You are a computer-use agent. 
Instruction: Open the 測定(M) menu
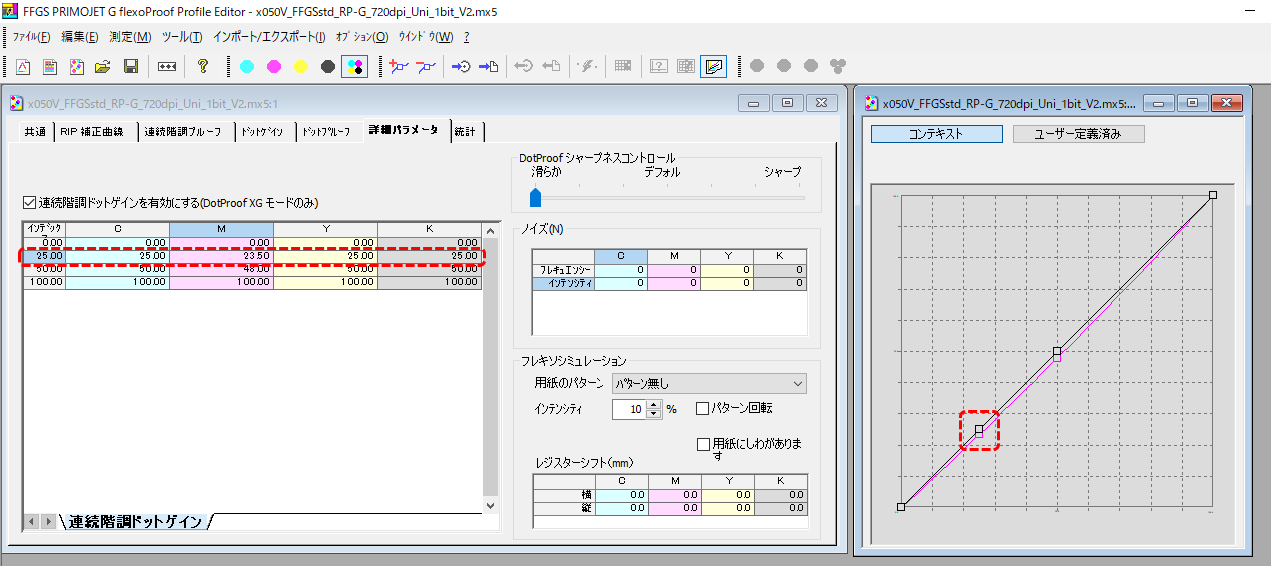[x=130, y=37]
